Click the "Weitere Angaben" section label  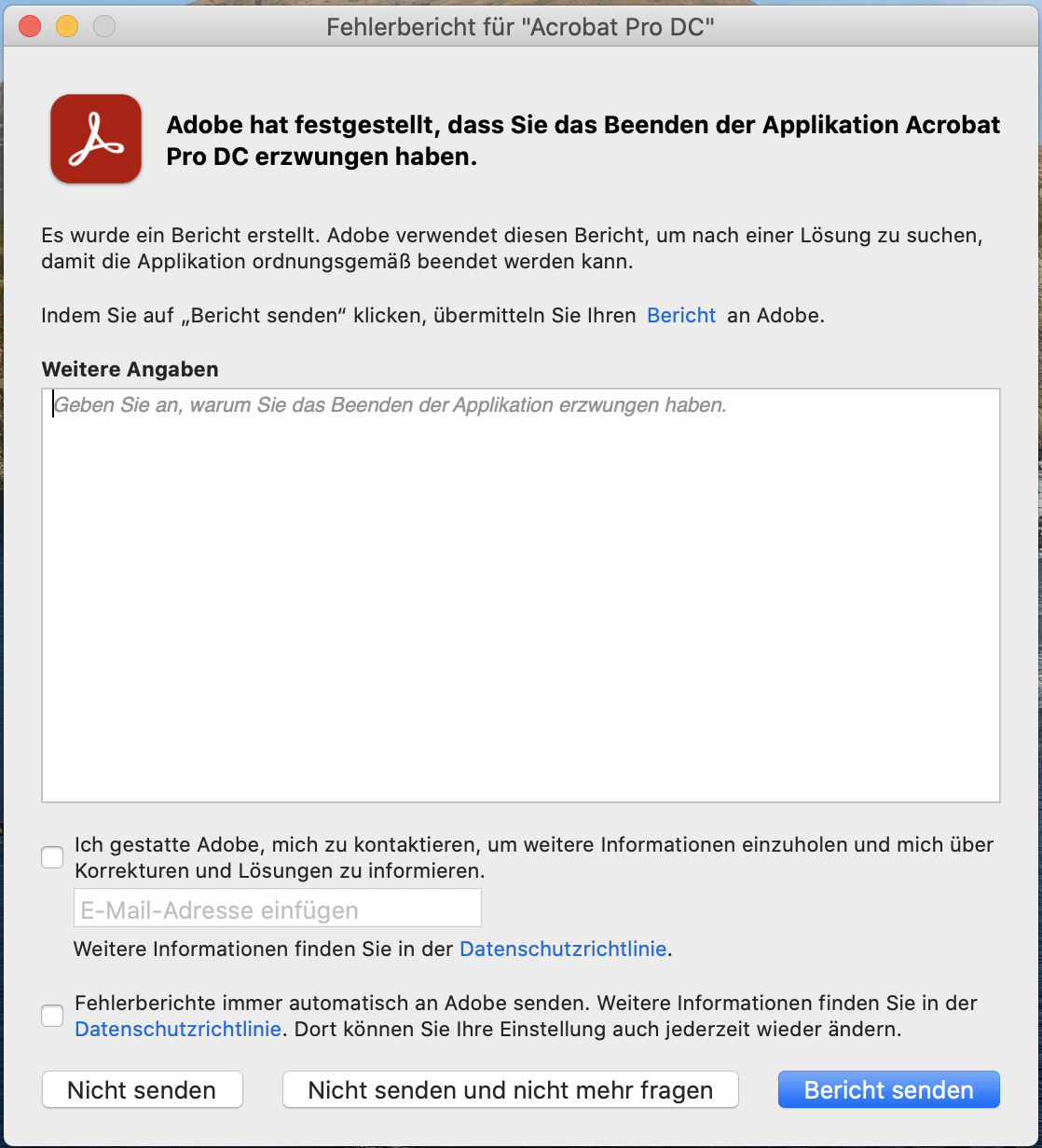(129, 369)
